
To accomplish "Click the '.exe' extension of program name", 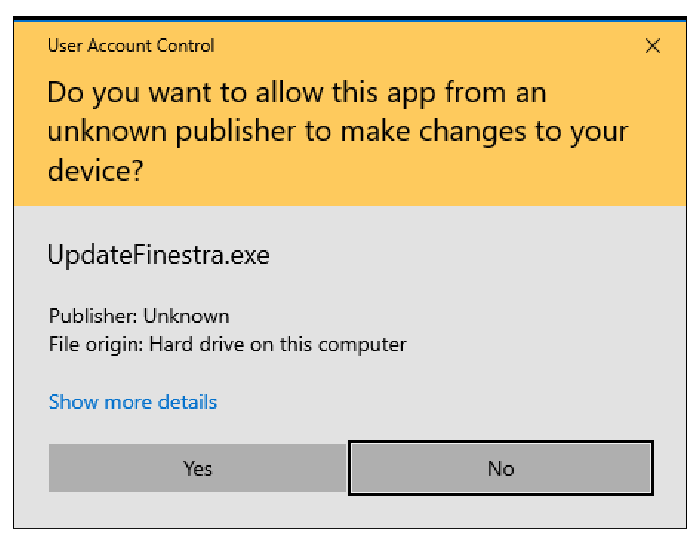I will click(251, 255).
